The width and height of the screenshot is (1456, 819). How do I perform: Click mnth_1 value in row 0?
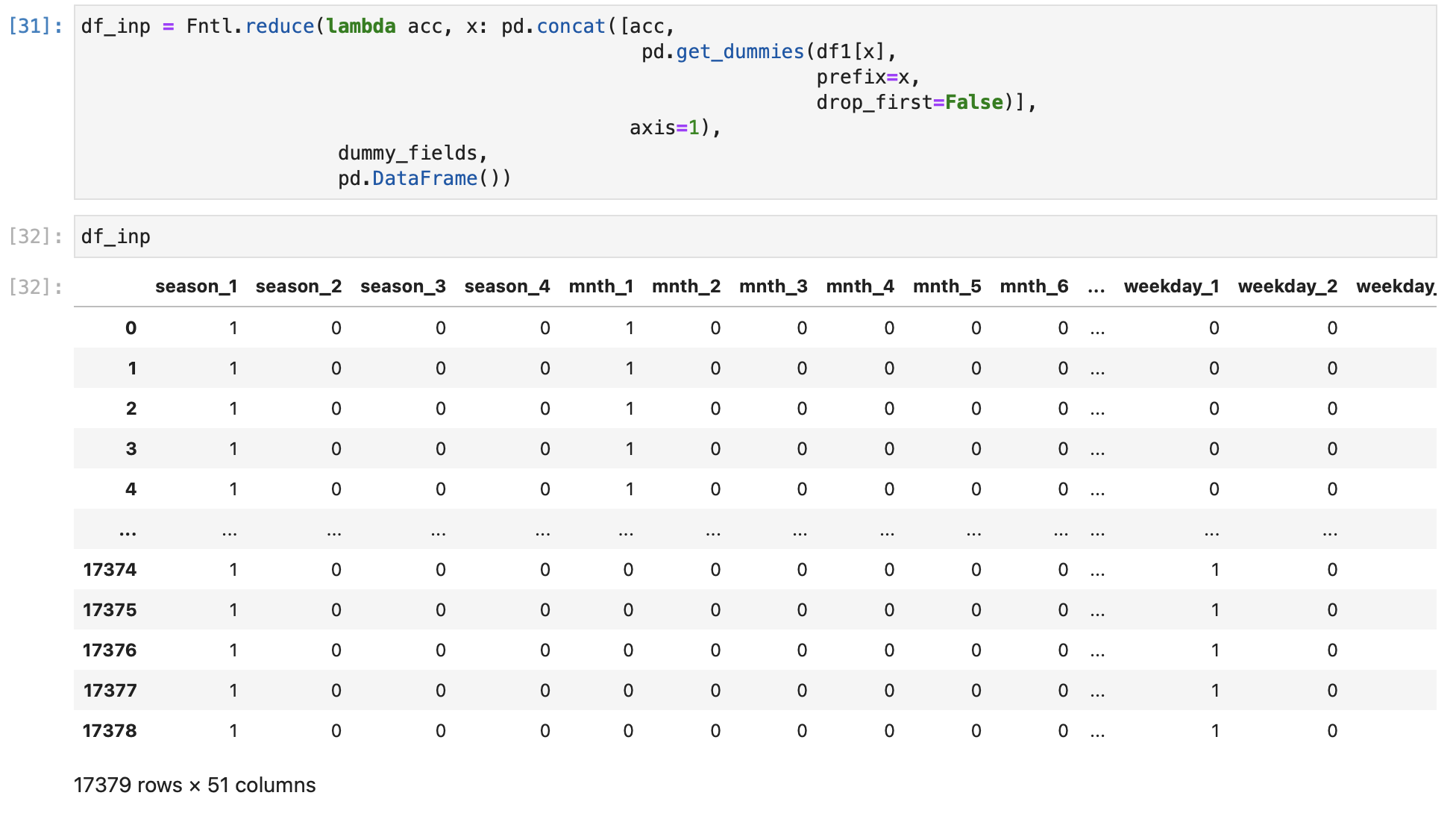pyautogui.click(x=630, y=328)
